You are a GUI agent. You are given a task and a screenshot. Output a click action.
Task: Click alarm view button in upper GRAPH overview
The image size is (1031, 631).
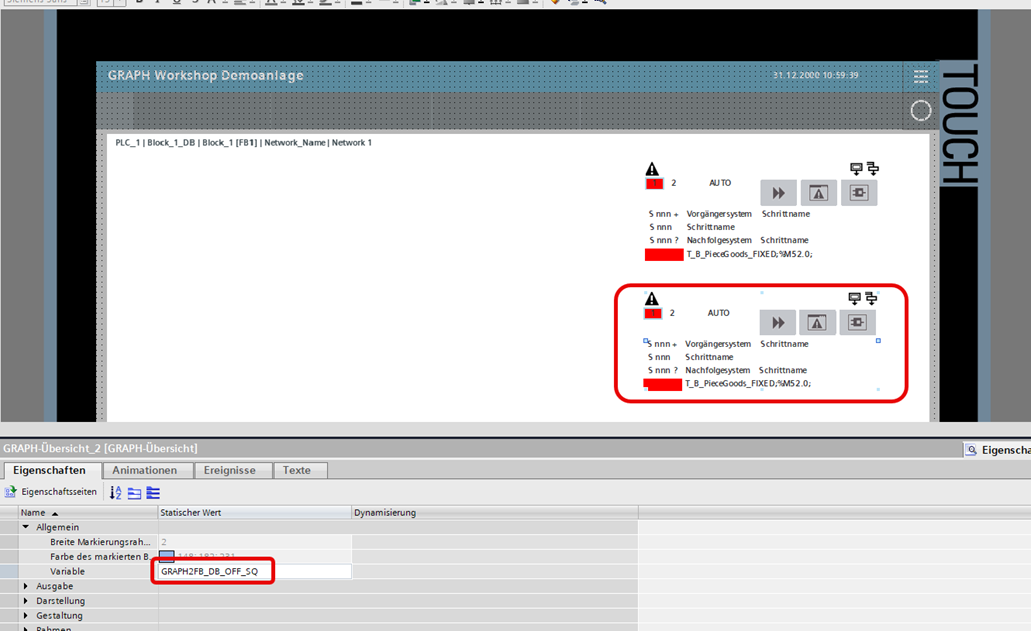pyautogui.click(x=818, y=193)
